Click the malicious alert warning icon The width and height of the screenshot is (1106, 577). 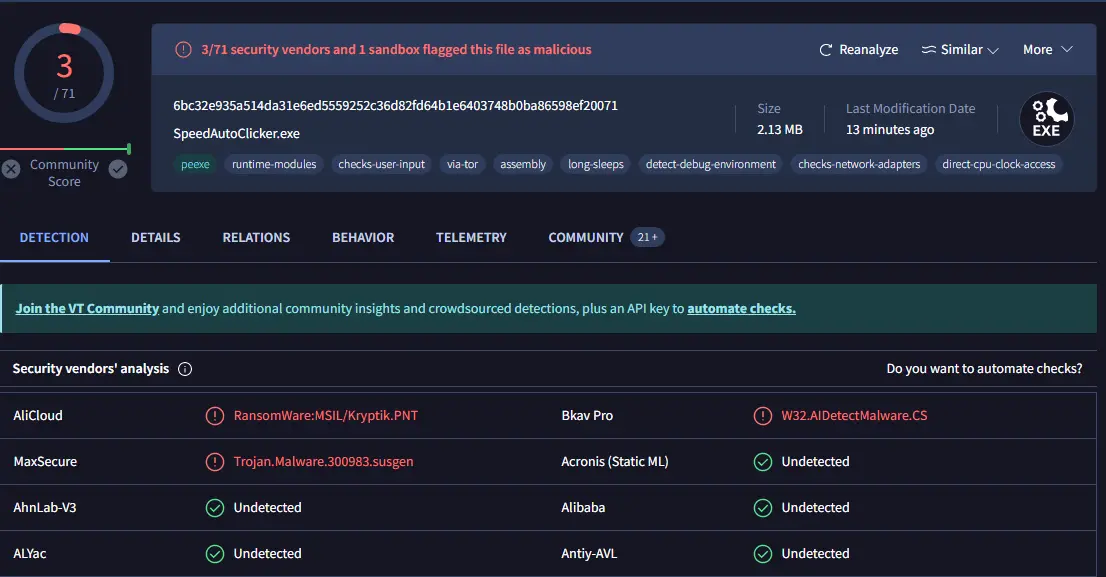[x=183, y=50]
